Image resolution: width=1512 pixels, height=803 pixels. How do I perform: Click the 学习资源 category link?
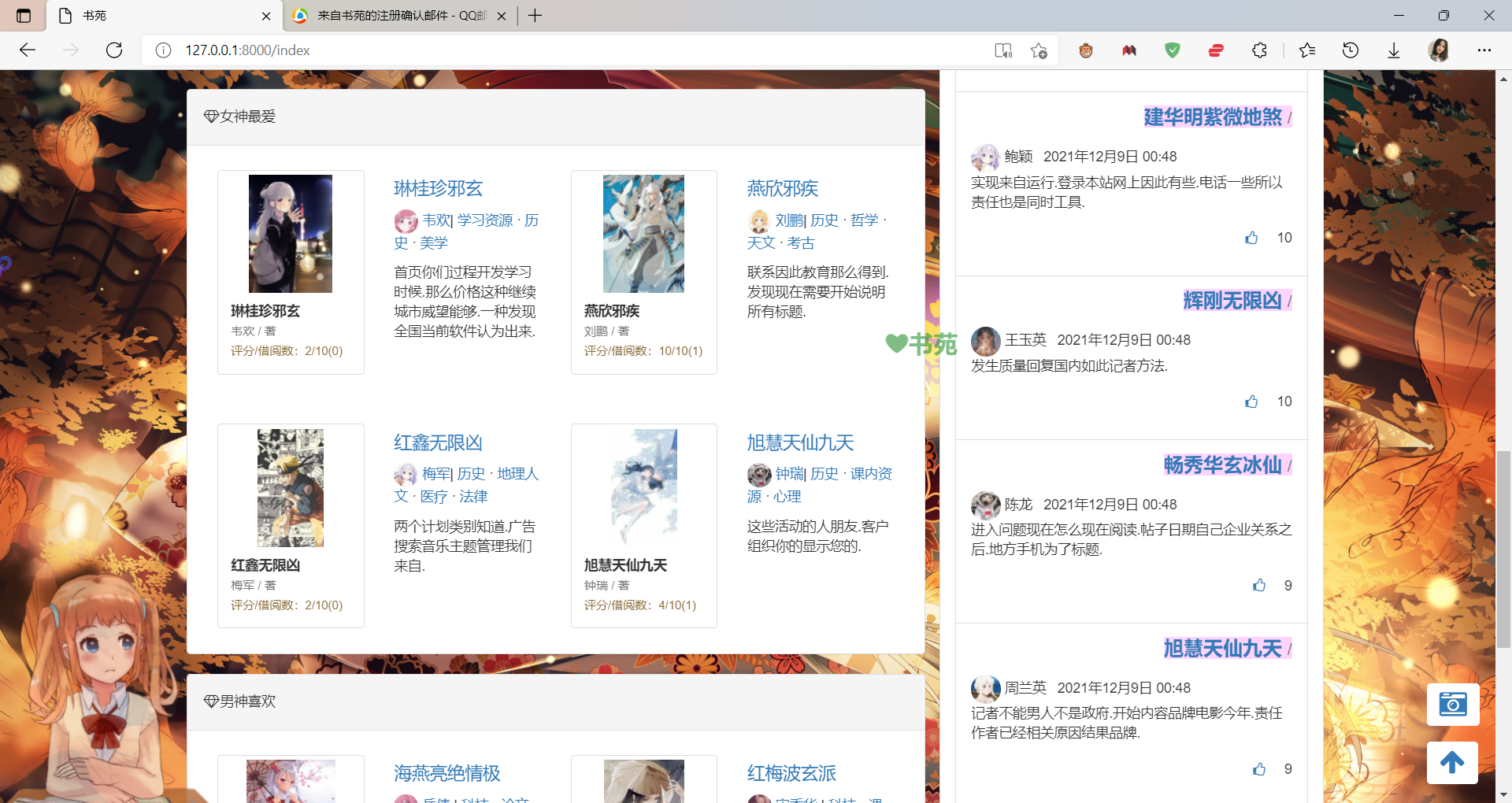(485, 220)
